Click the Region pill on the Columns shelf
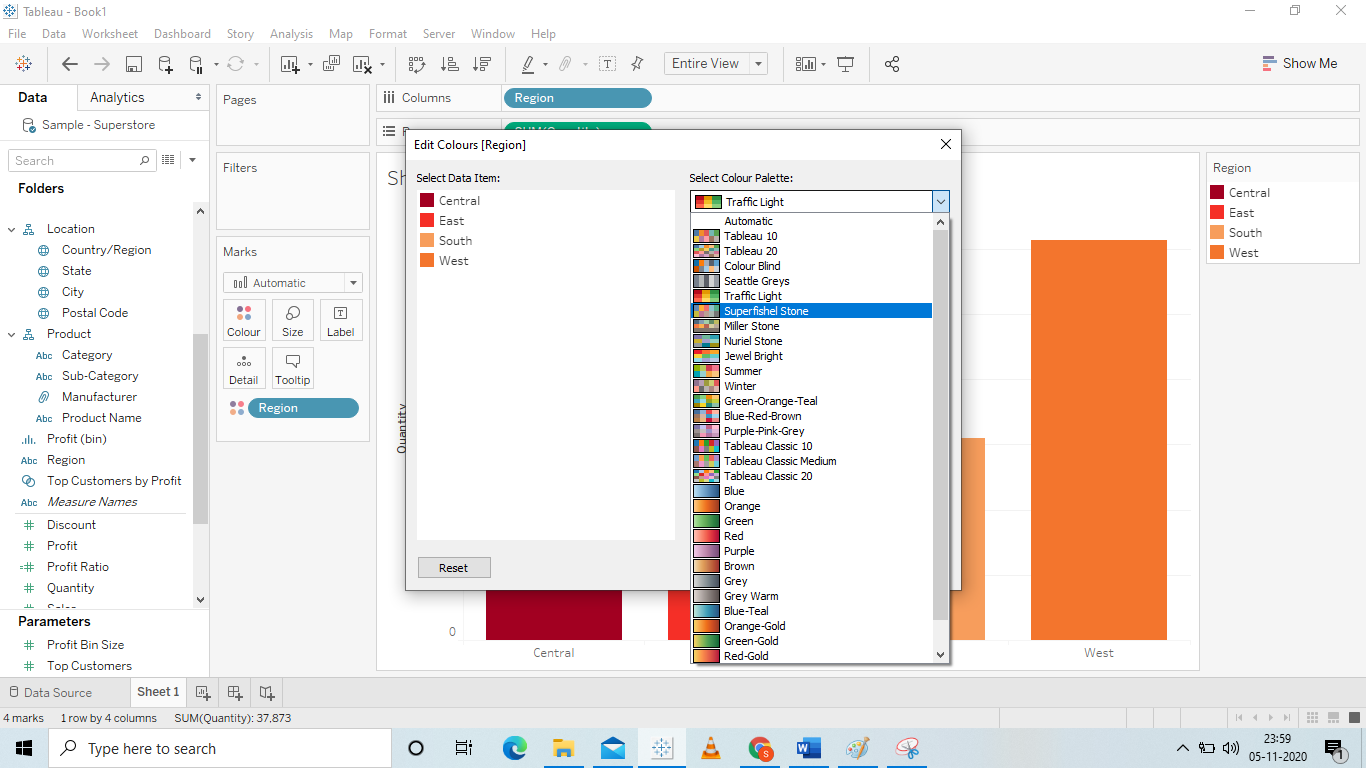The width and height of the screenshot is (1366, 768). (x=578, y=98)
